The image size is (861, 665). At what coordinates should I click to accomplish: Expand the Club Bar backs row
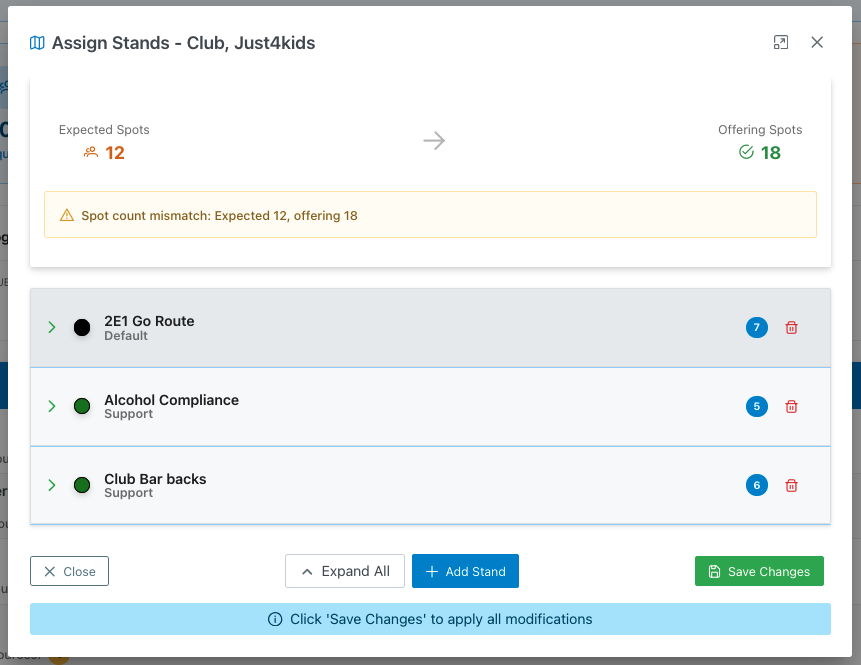52,486
